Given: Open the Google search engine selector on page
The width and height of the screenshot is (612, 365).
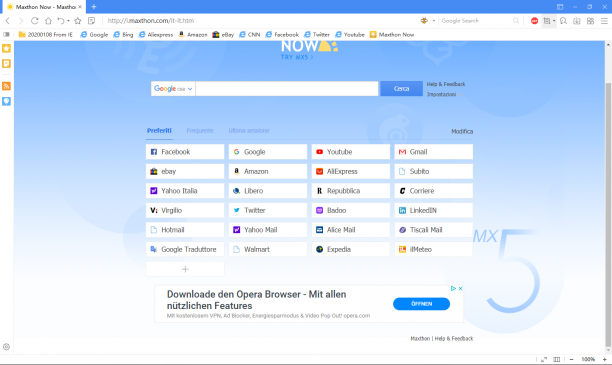Looking at the screenshot, I should tap(173, 89).
